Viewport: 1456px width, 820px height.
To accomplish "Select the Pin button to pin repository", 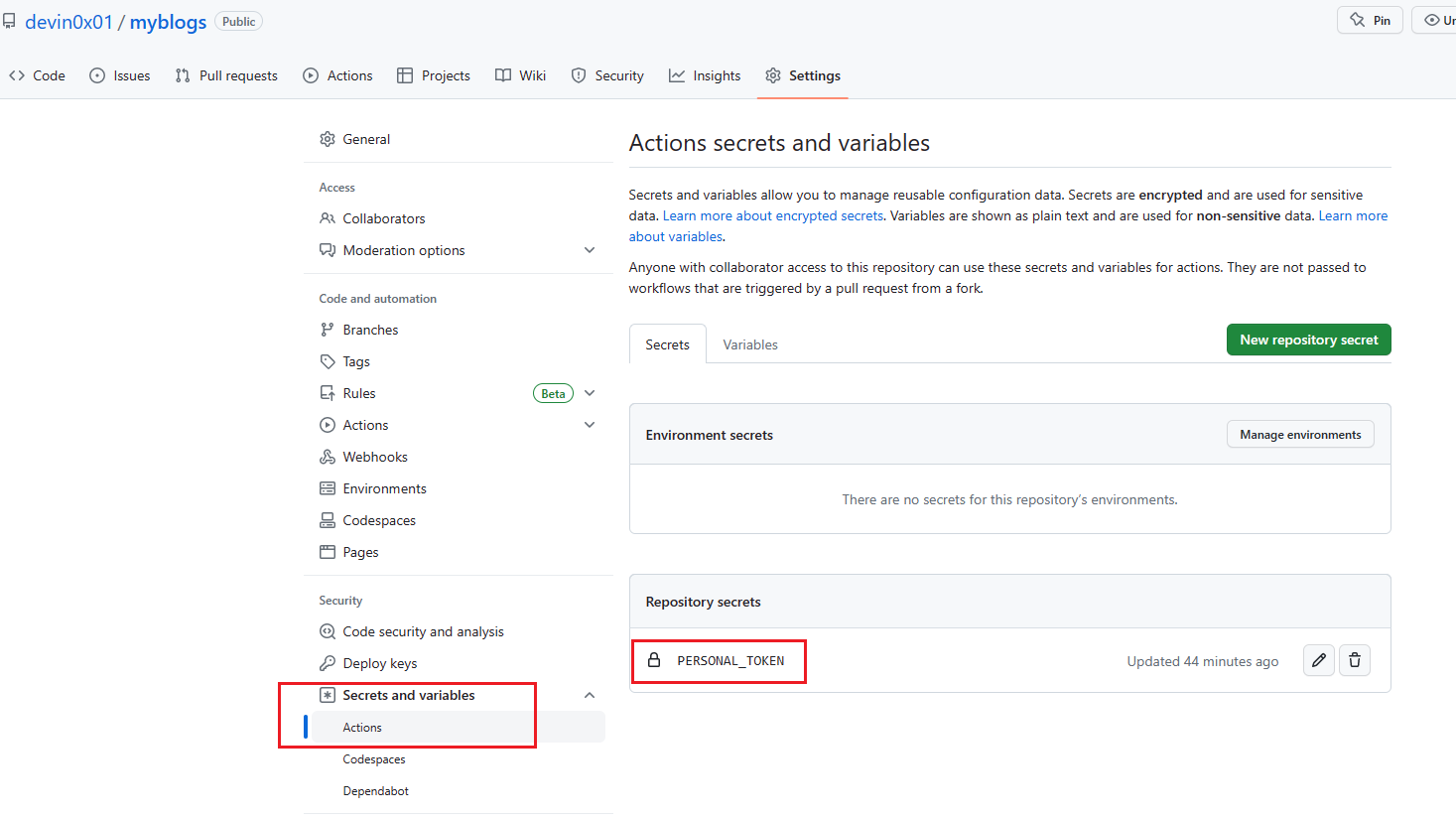I will pyautogui.click(x=1369, y=19).
